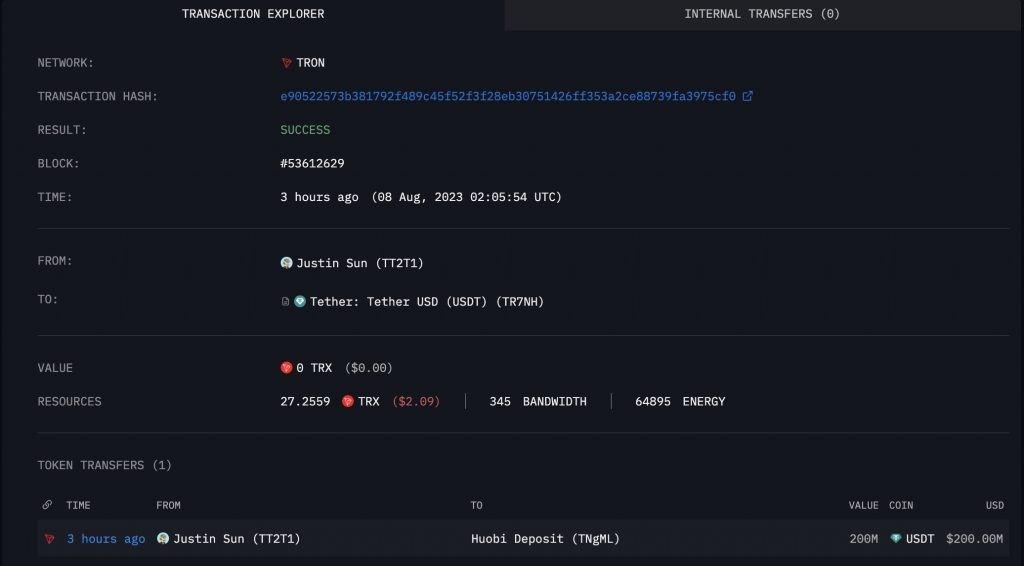1024x566 pixels.
Task: Click the external link icon beside hash
Action: coord(748,96)
